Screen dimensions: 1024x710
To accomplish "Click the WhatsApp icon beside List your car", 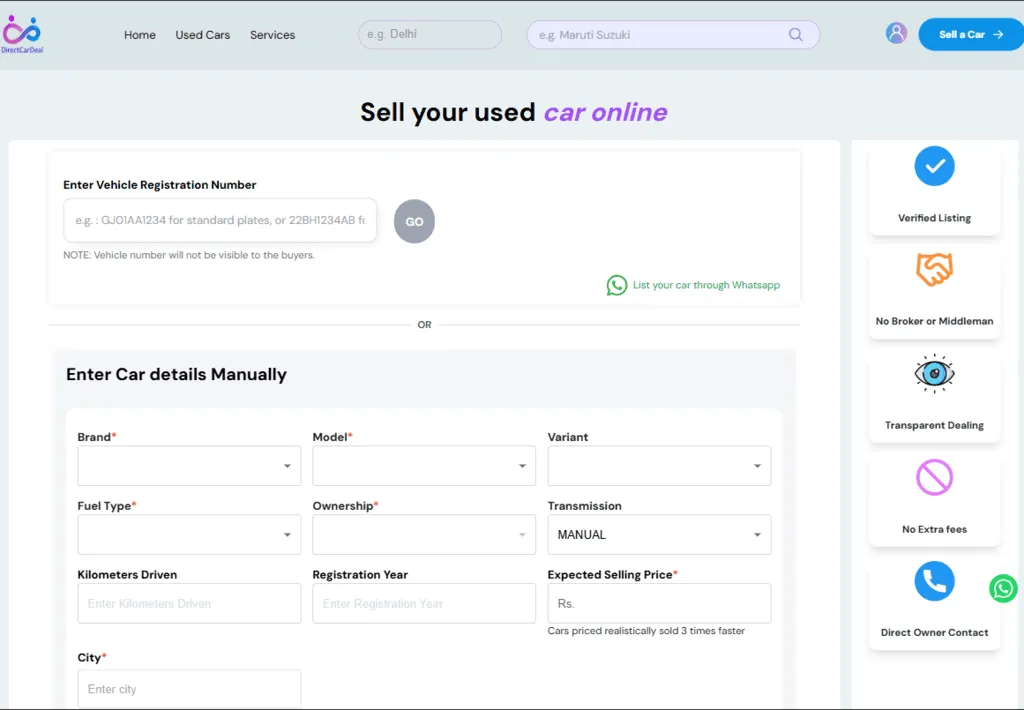I will coord(616,285).
